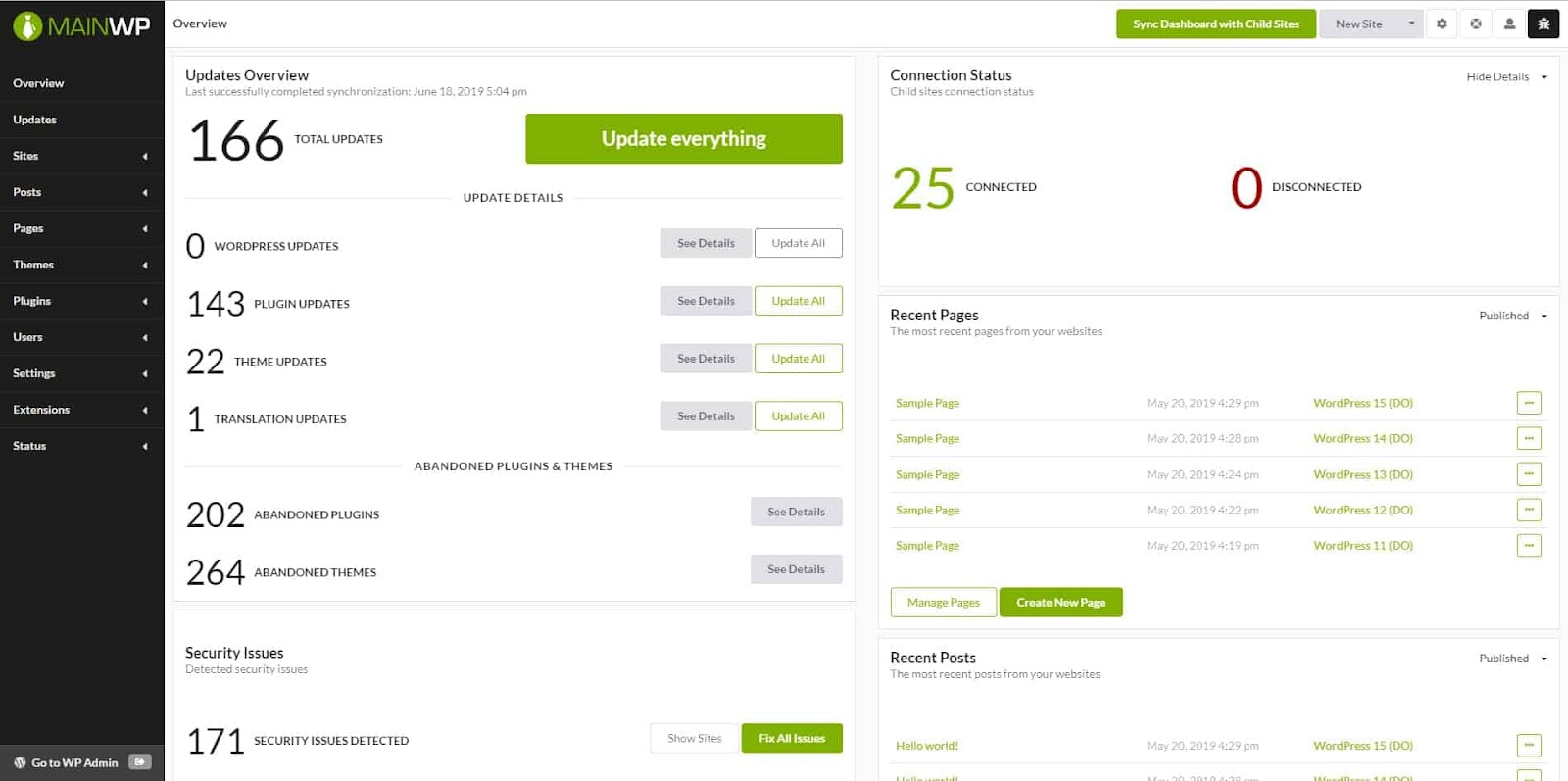Open Sample Page from May 20, 4:19 pm
Screen dimensions: 1568x781
click(x=927, y=545)
